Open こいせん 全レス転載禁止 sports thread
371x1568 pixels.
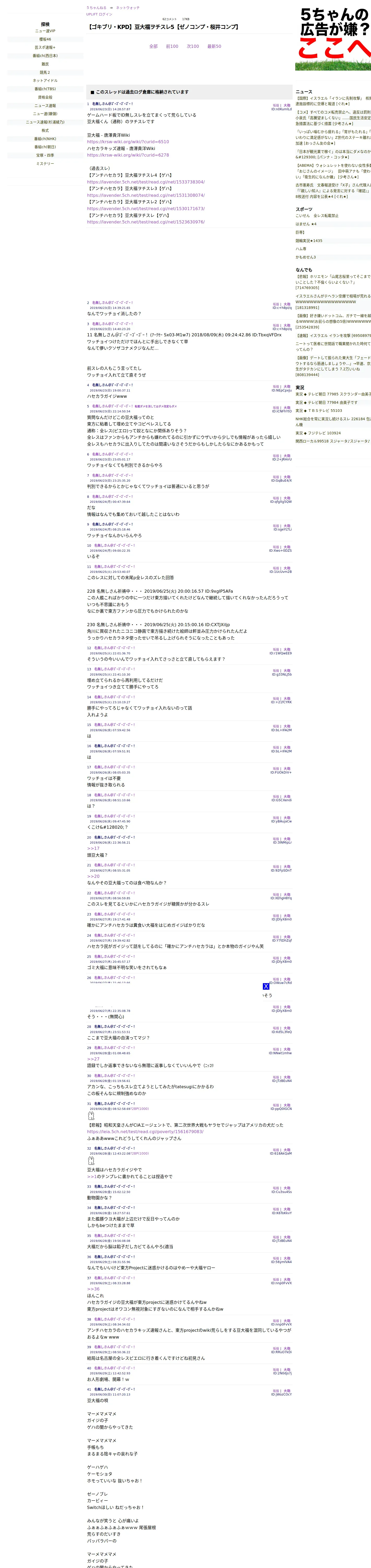[317, 216]
